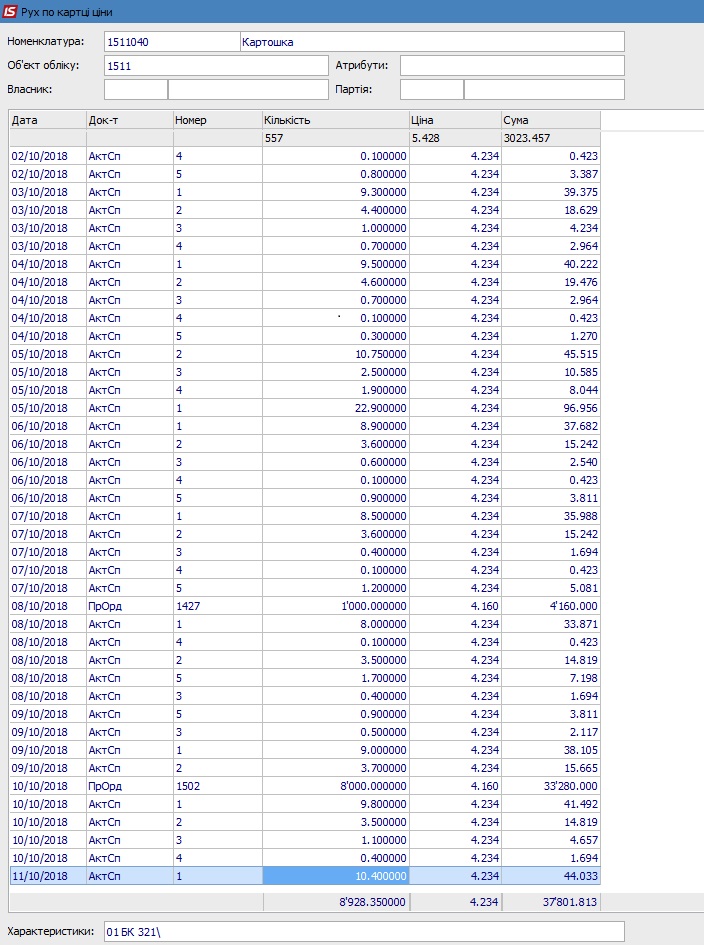Screen dimensions: 704x945
Task: Click the Об'єкт обліку field
Action: tap(216, 66)
